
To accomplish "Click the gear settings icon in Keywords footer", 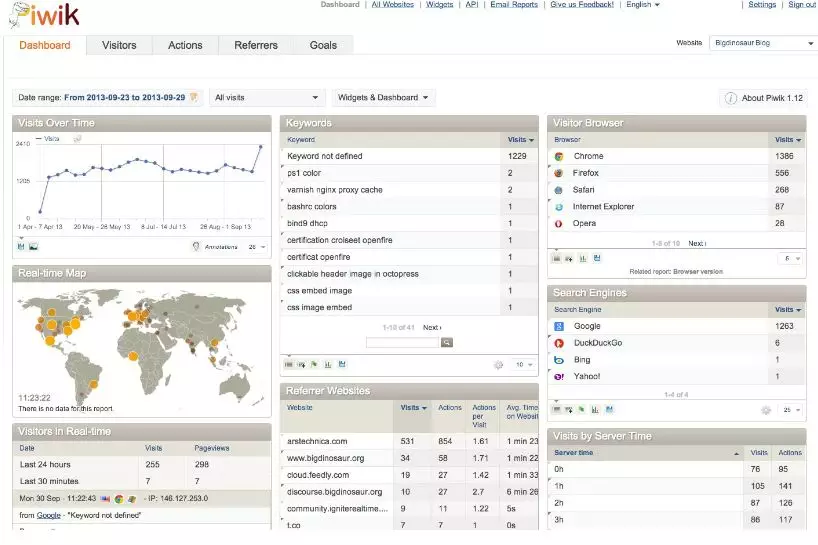I will pyautogui.click(x=498, y=365).
